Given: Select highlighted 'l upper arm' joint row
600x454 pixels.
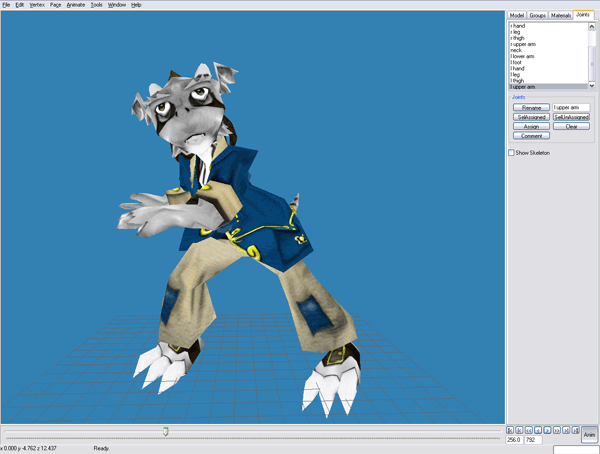Looking at the screenshot, I should (548, 87).
